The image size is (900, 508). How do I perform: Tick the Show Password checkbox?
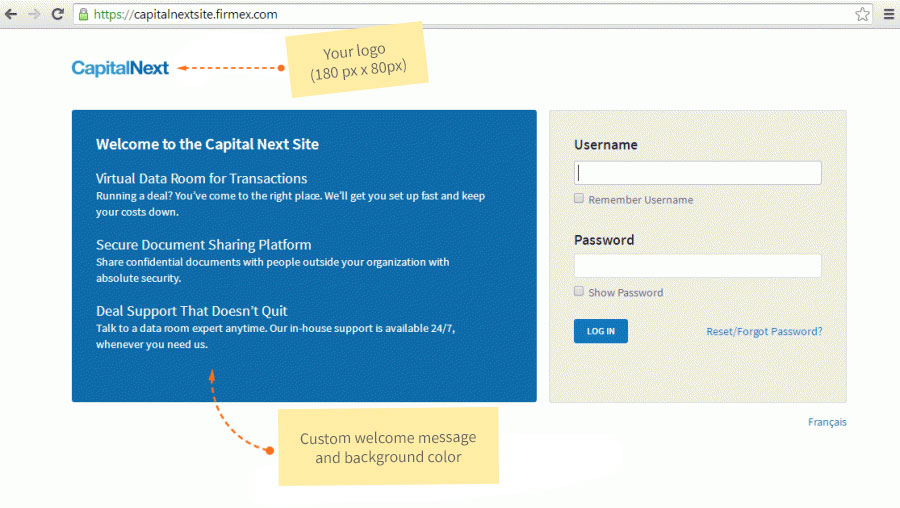coord(579,292)
